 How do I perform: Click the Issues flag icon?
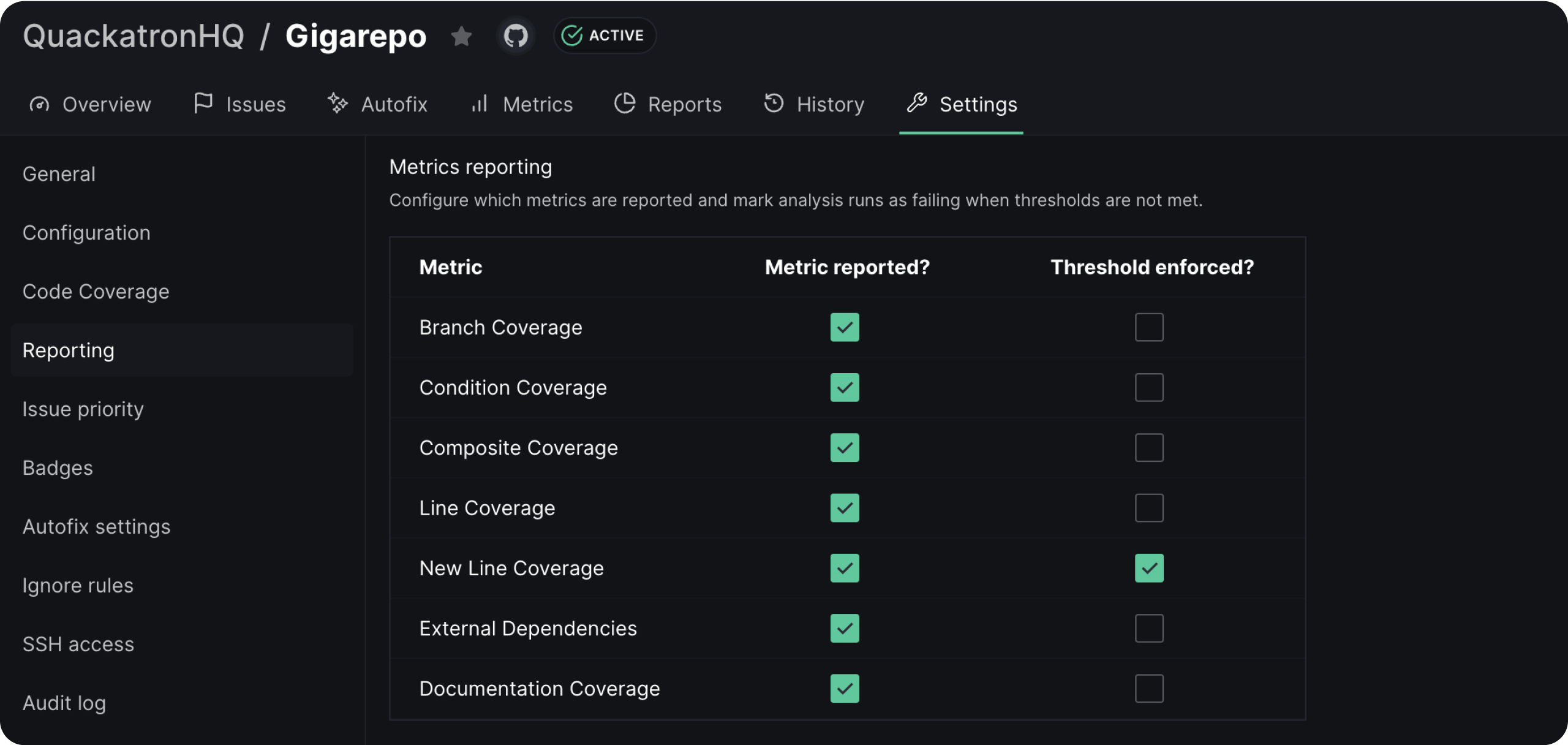pyautogui.click(x=203, y=103)
